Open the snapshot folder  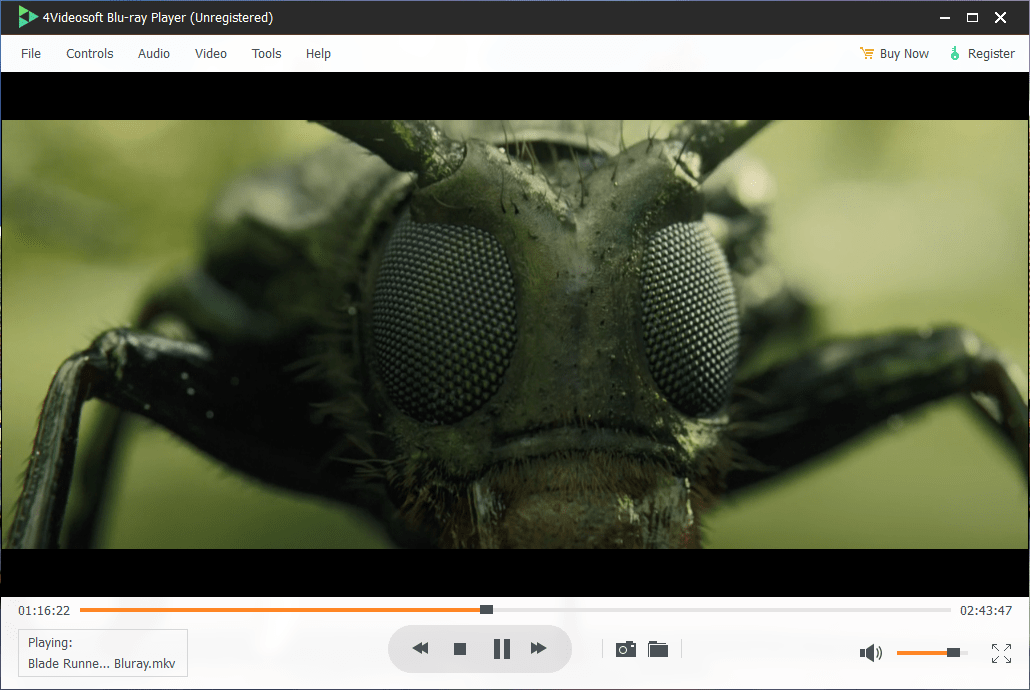point(658,649)
